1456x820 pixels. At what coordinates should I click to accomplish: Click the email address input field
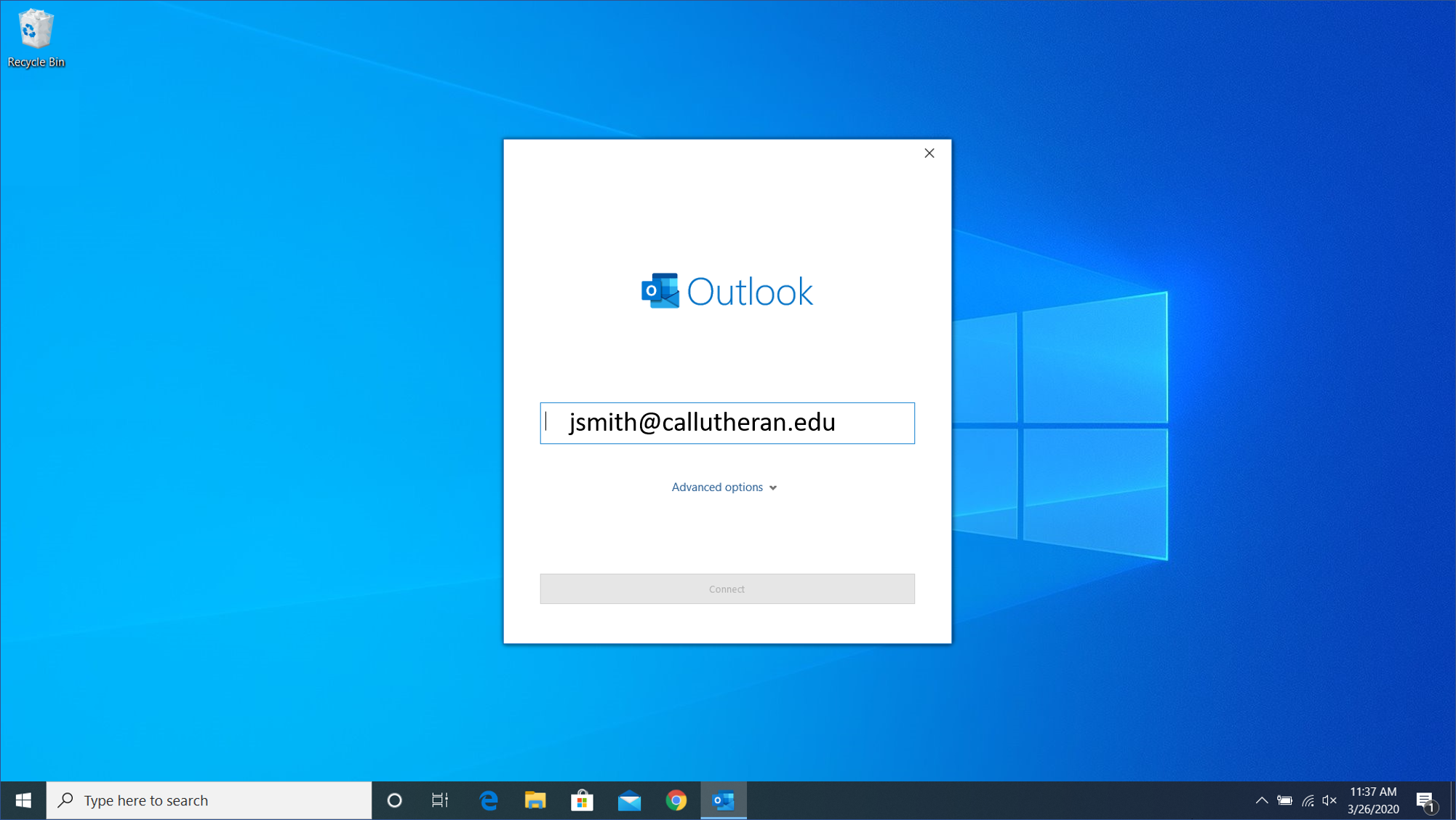click(x=727, y=423)
